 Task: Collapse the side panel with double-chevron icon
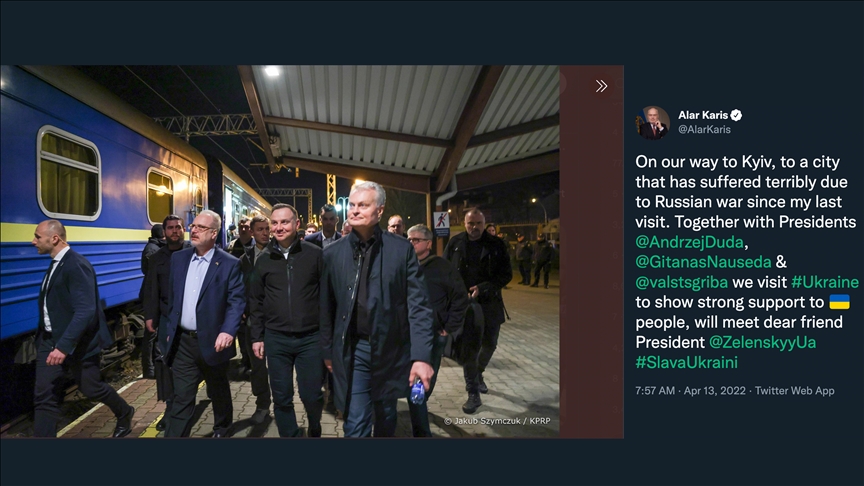601,86
